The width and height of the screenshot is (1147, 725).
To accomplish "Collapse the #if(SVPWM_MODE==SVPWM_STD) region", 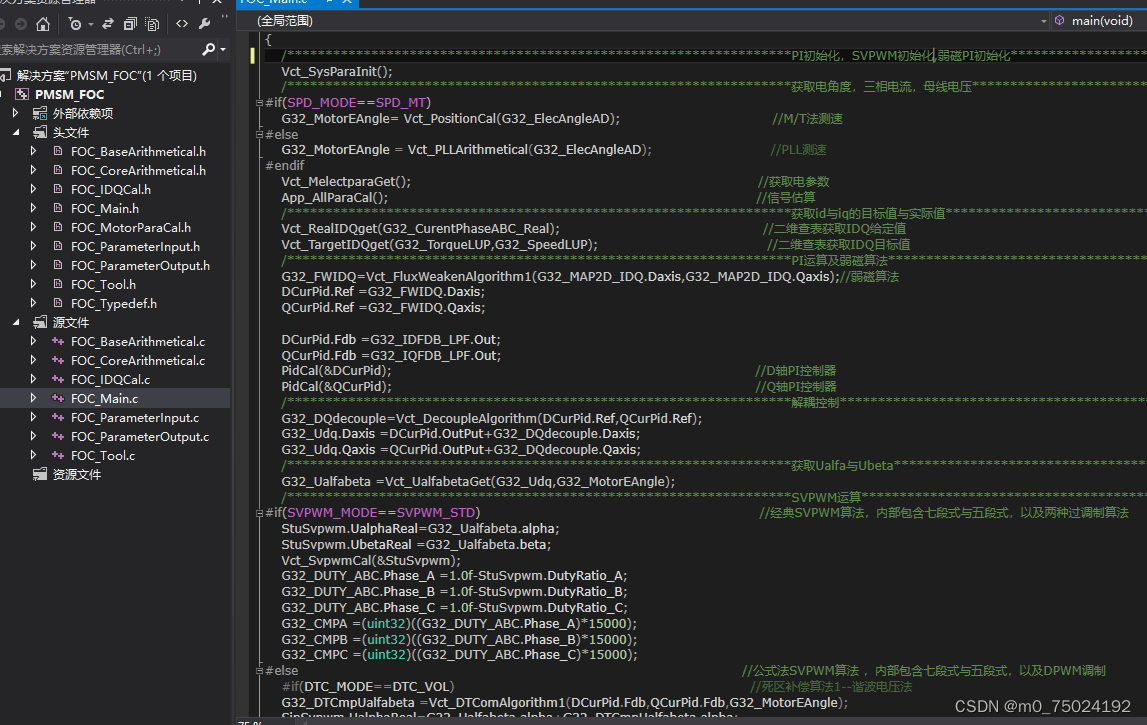I will [x=260, y=513].
